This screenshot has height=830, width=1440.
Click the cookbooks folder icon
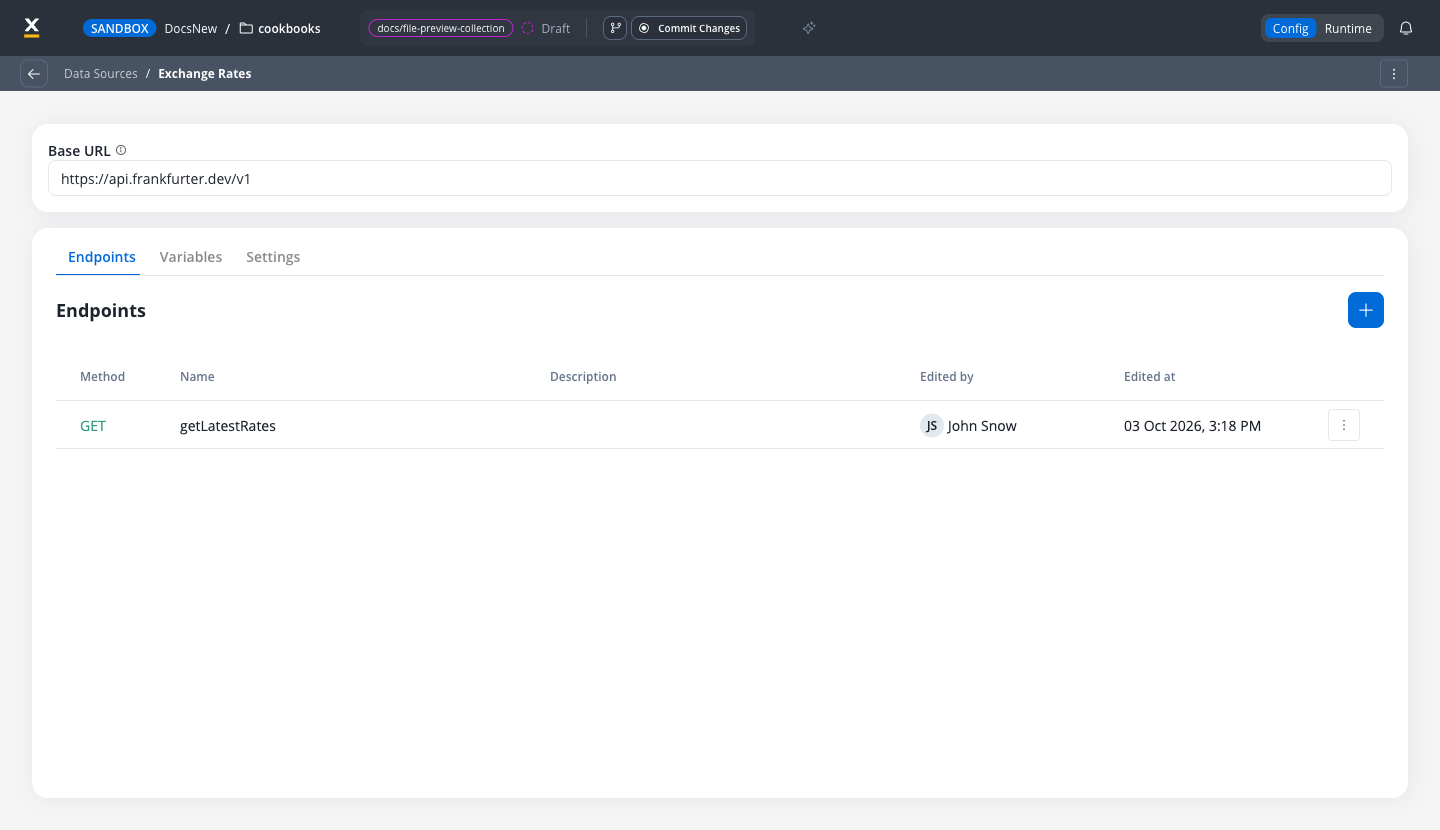pyautogui.click(x=246, y=28)
